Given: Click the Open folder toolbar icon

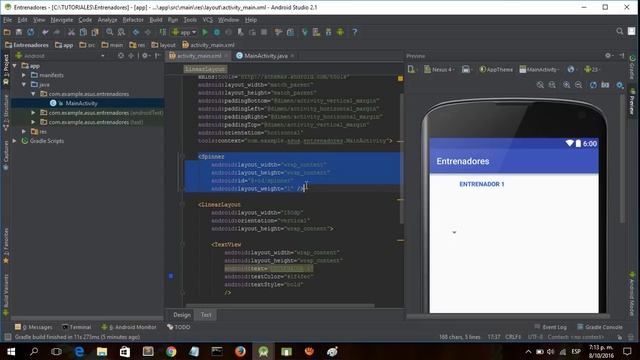Looking at the screenshot, I should [7, 32].
